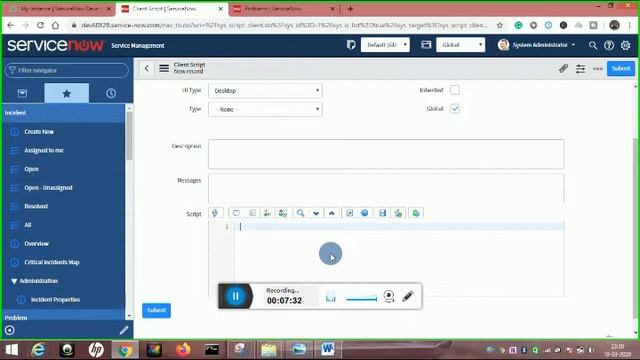Switch to the Problems browser tab
Screen dimensions: 640x360
click(283, 9)
